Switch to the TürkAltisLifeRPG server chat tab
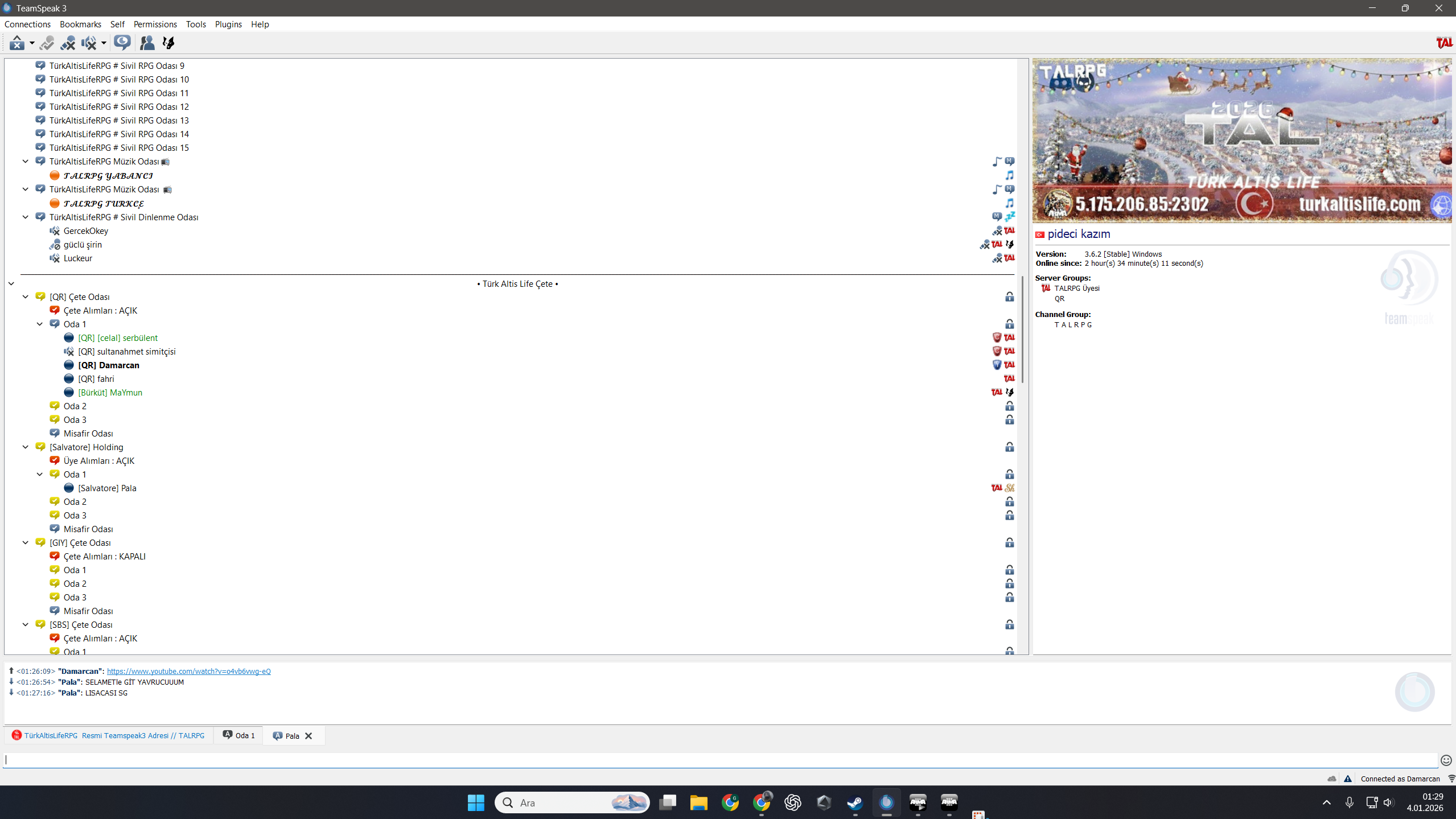The image size is (1456, 819). (x=109, y=735)
